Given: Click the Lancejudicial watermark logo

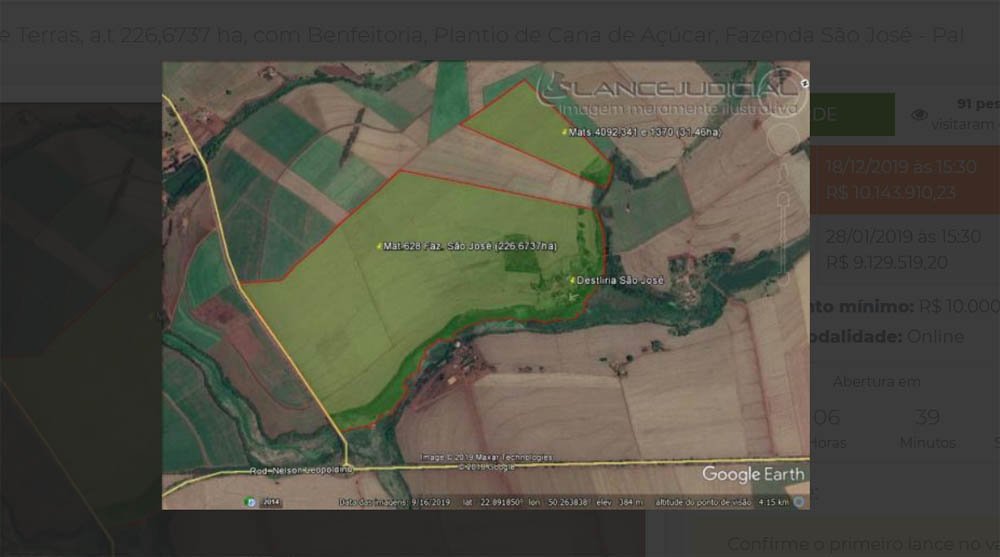Looking at the screenshot, I should [x=670, y=90].
